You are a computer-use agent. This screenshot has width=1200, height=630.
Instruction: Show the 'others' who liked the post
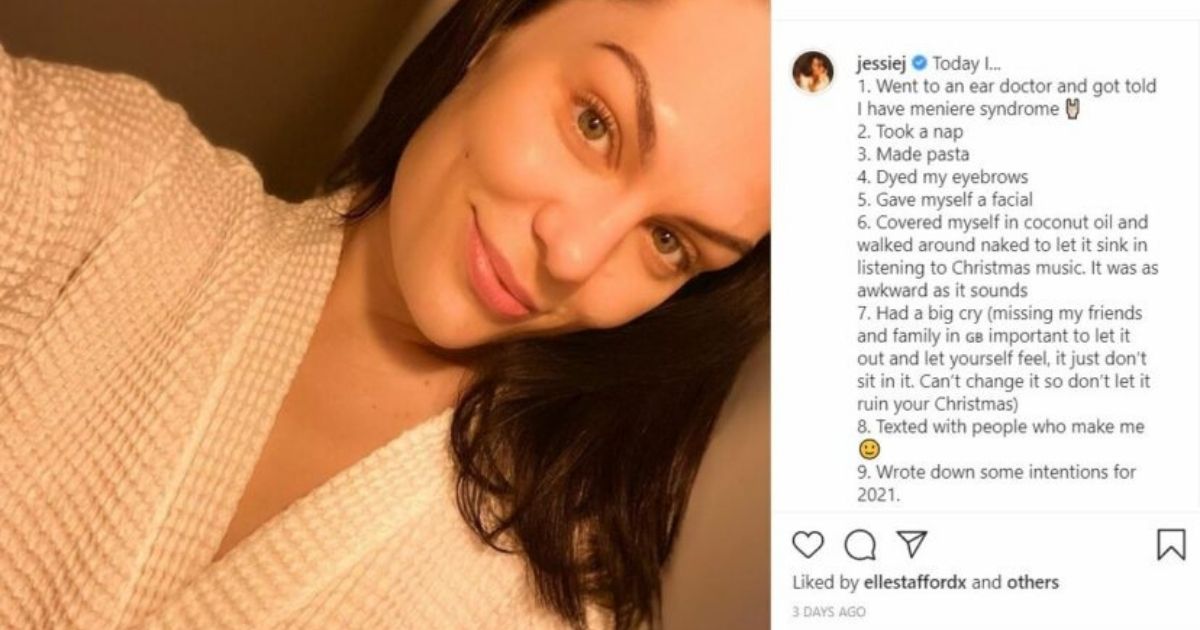click(1032, 582)
